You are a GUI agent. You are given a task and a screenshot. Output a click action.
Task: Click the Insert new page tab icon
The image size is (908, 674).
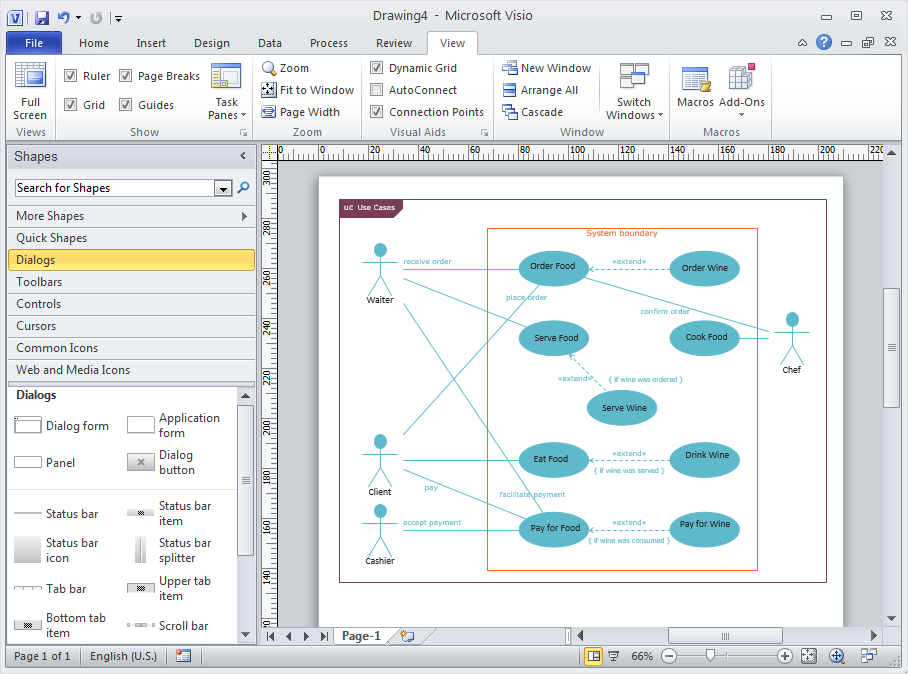[x=407, y=636]
